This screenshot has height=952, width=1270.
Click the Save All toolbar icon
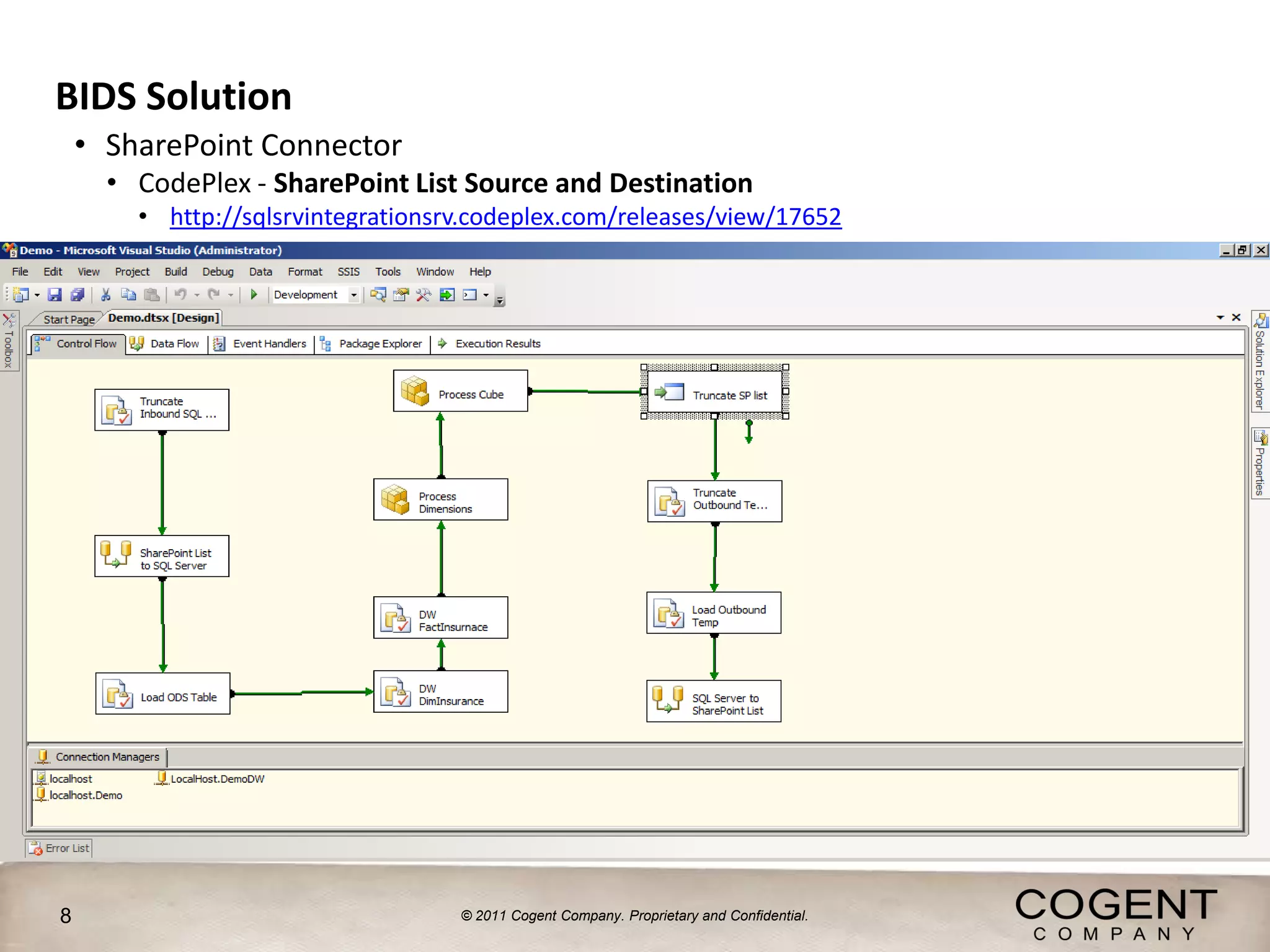78,295
